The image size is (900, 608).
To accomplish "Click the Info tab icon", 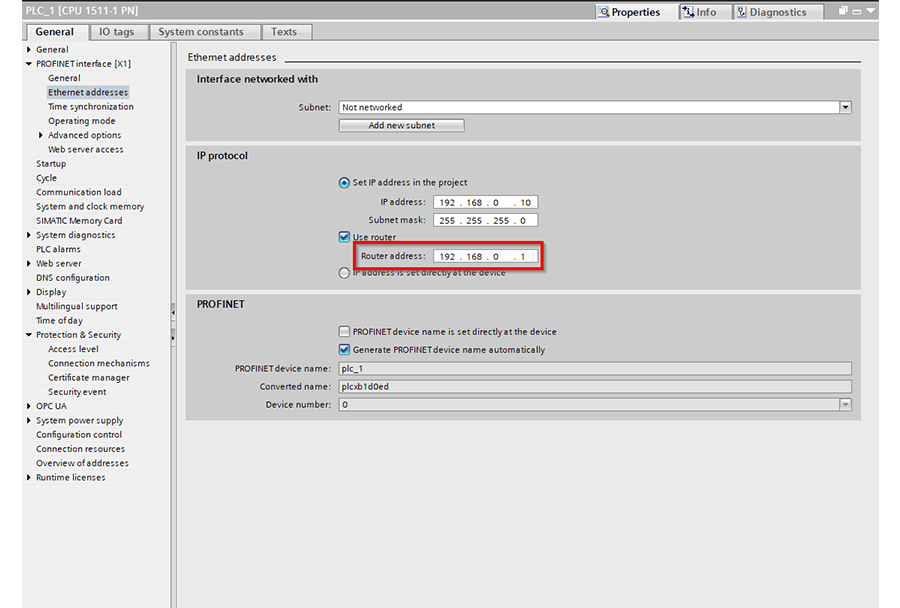I will coord(688,12).
